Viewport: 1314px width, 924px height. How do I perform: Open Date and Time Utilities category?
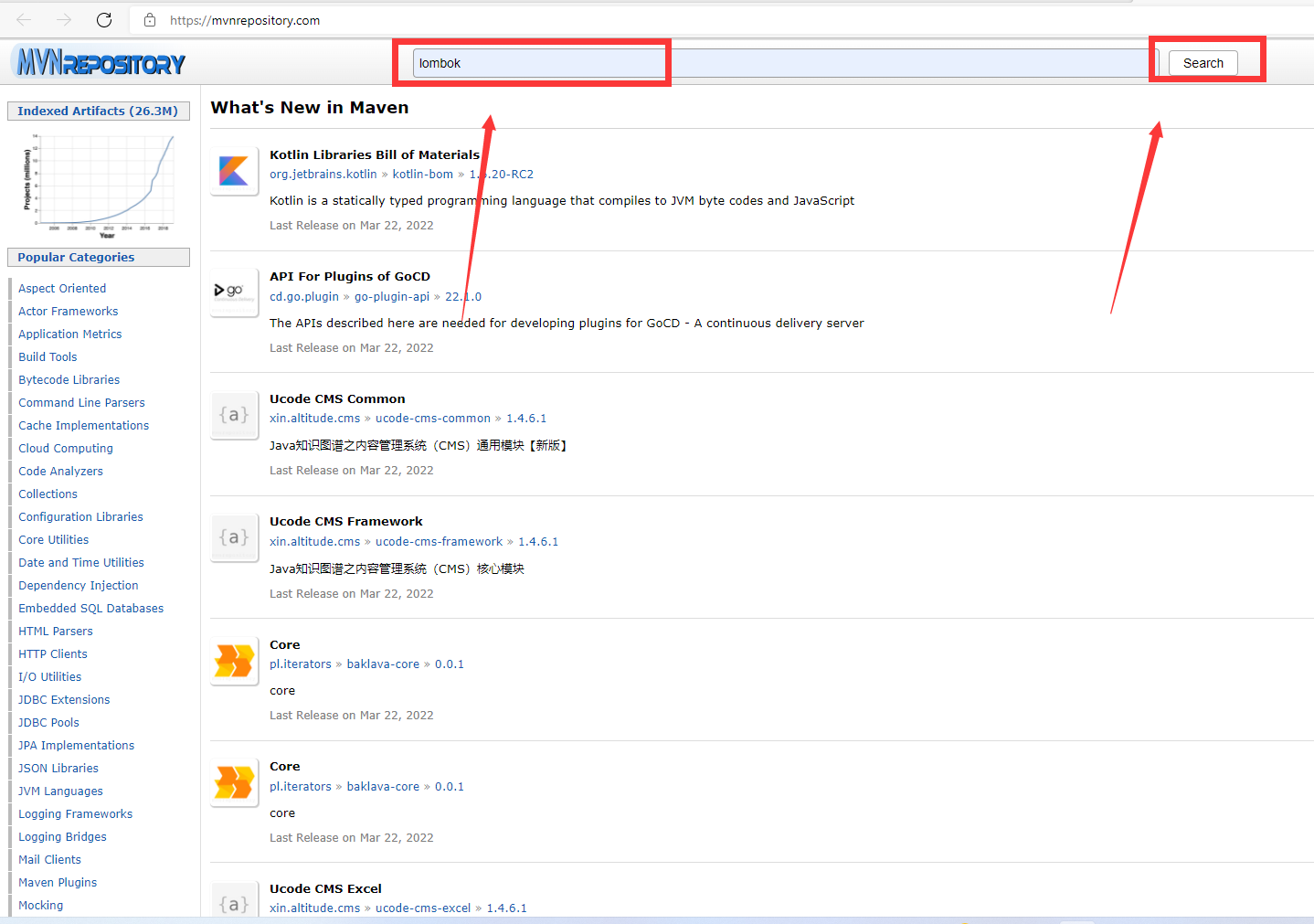coord(81,562)
